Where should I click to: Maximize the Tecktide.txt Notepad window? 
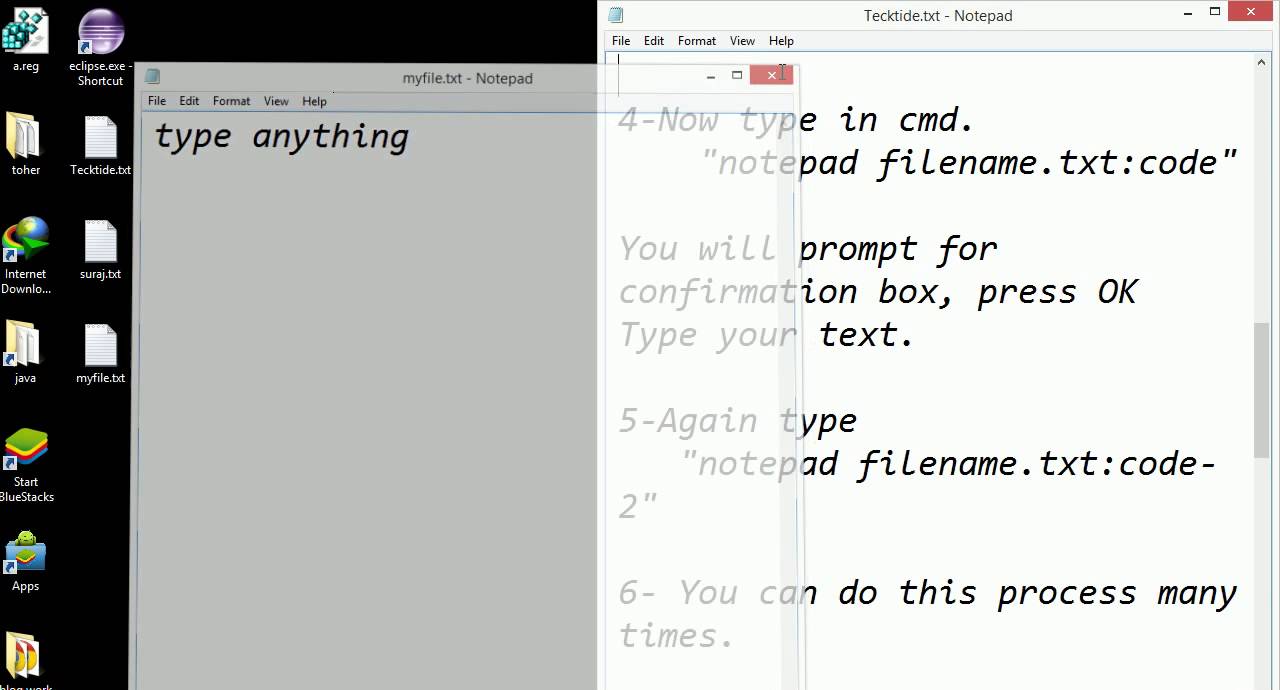point(1215,12)
